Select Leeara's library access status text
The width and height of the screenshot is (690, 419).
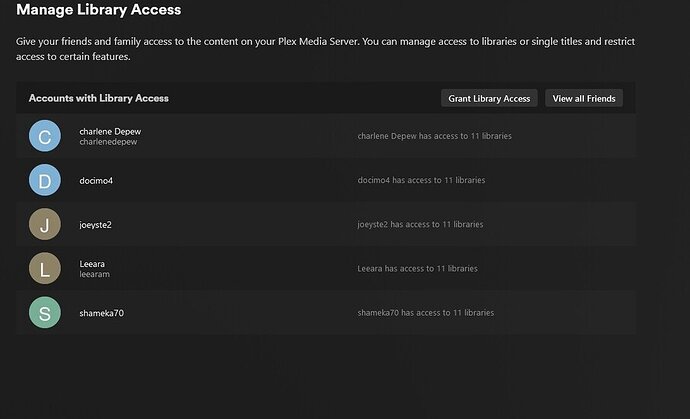[417, 268]
